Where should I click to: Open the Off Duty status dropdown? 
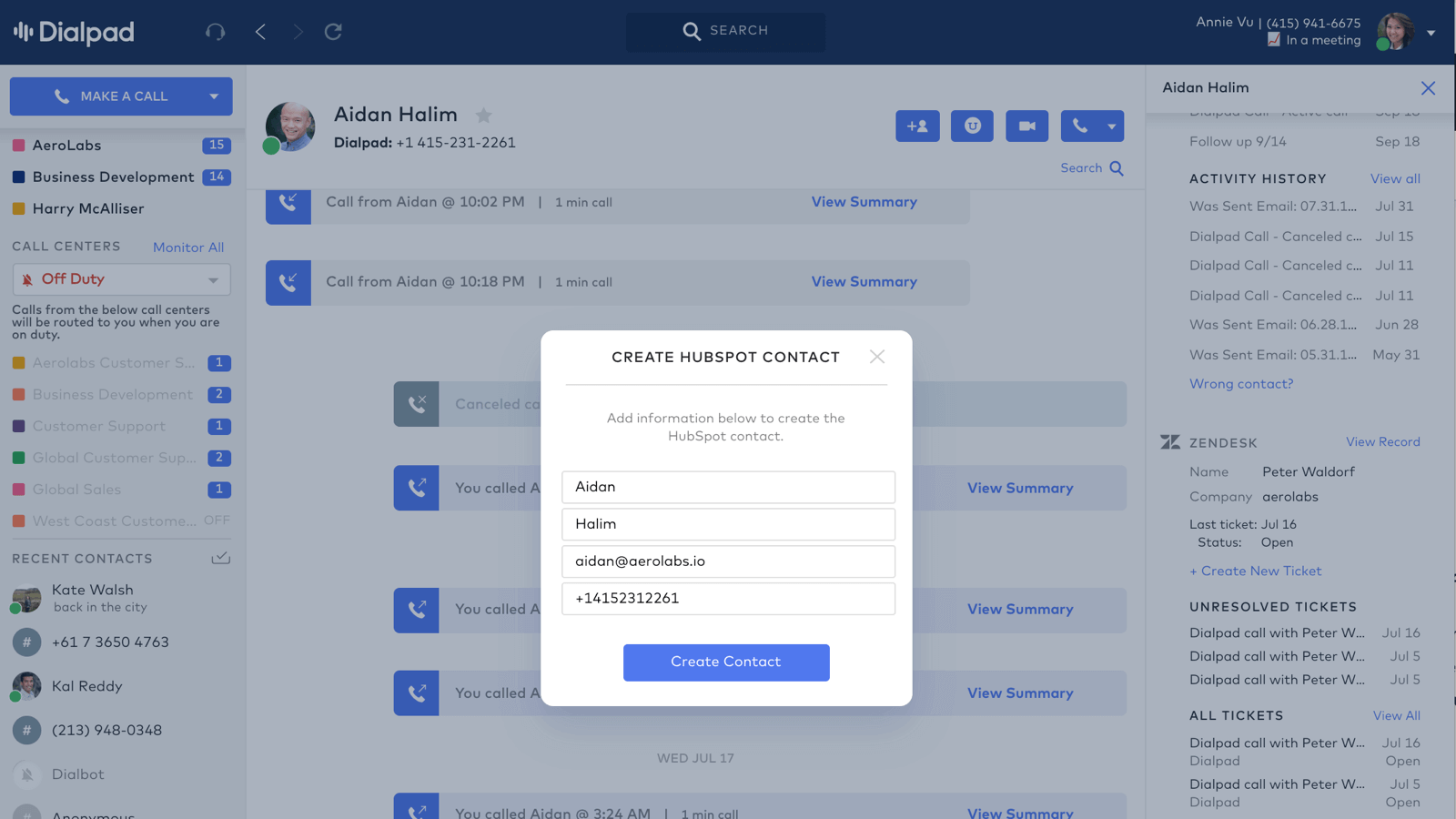(x=122, y=279)
